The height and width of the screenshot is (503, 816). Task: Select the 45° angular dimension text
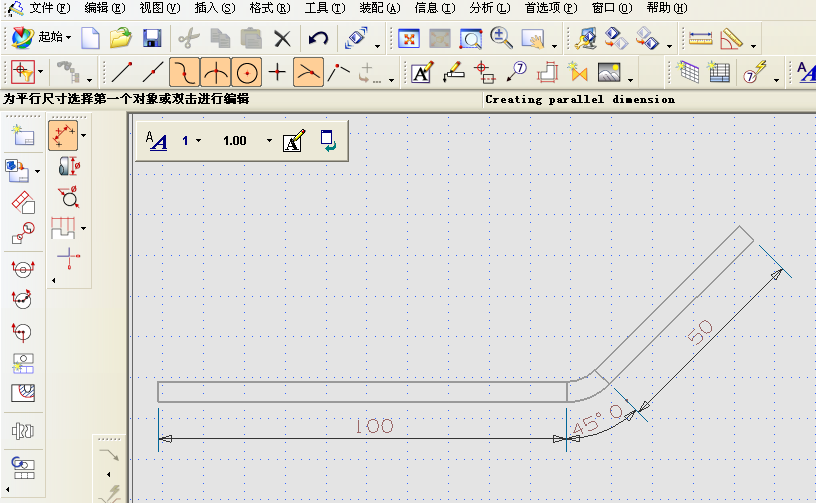point(597,421)
